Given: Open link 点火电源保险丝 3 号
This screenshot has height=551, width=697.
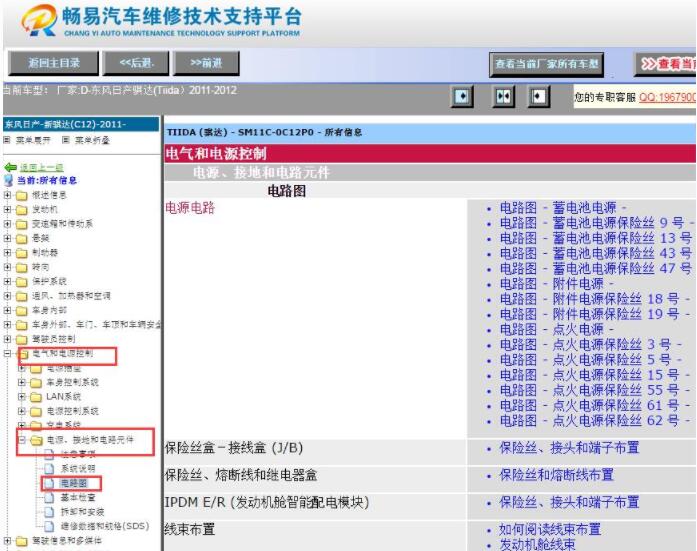Looking at the screenshot, I should pos(591,344).
